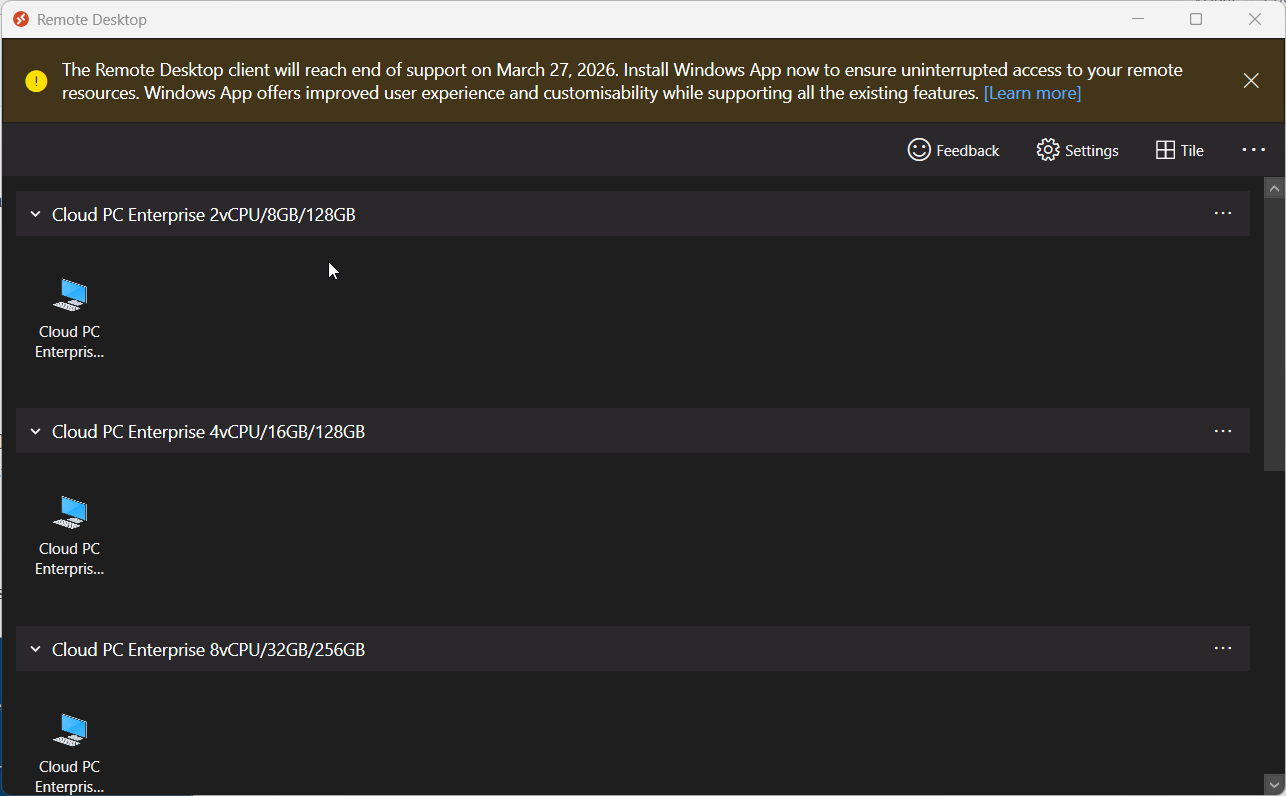Image resolution: width=1286 pixels, height=796 pixels.
Task: Dismiss the end of support banner
Action: [1251, 81]
